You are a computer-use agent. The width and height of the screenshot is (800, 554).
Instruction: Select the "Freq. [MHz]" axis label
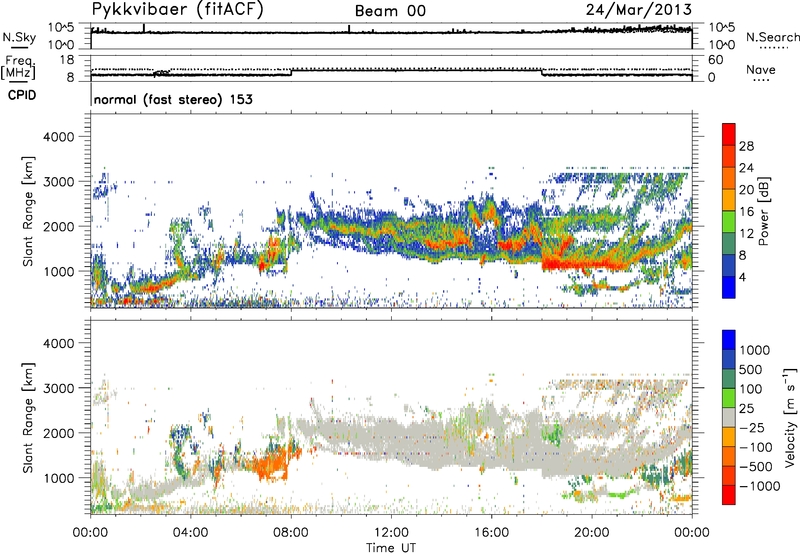20,68
